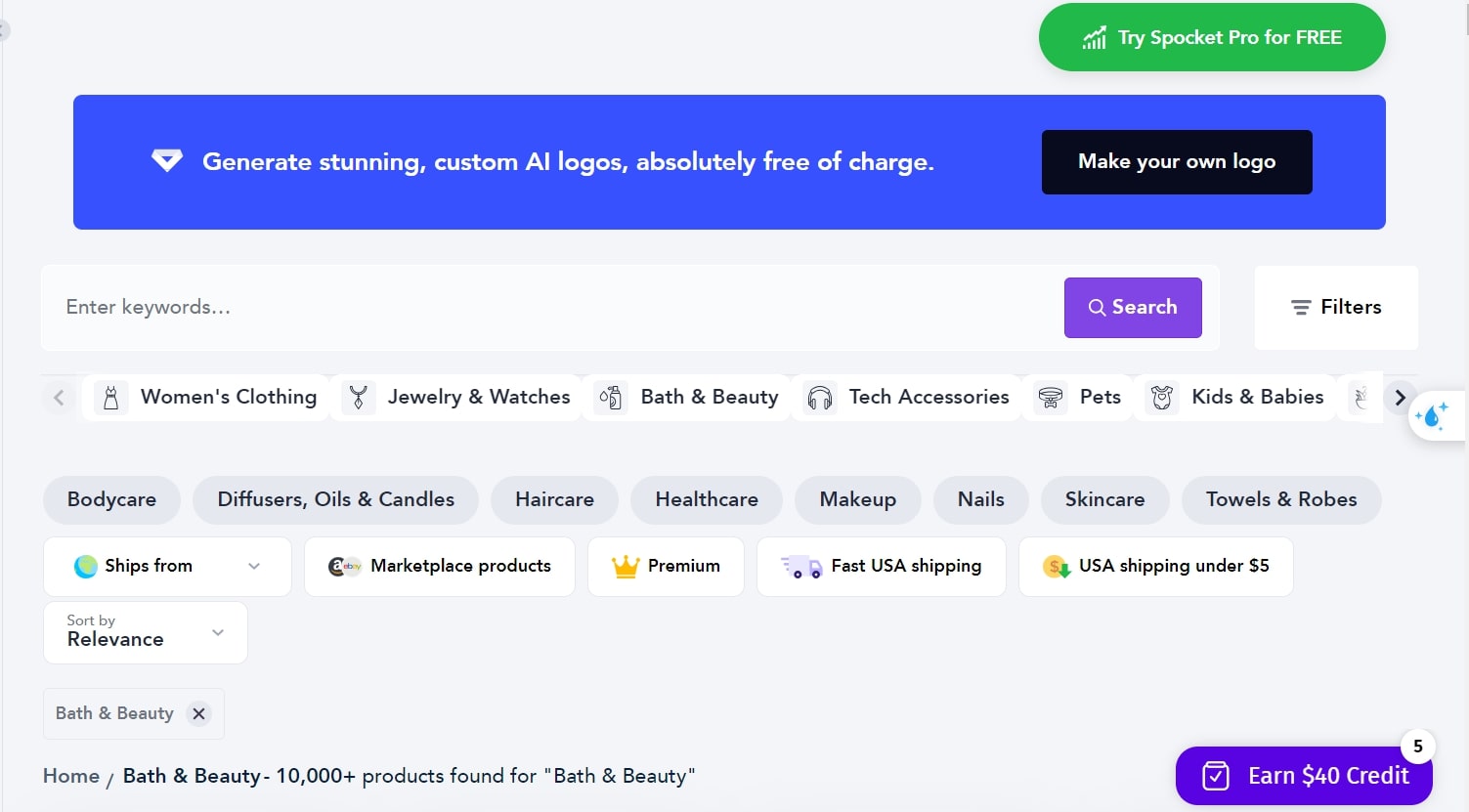1469x812 pixels.
Task: Select Kids & Babies category
Action: 1236,398
